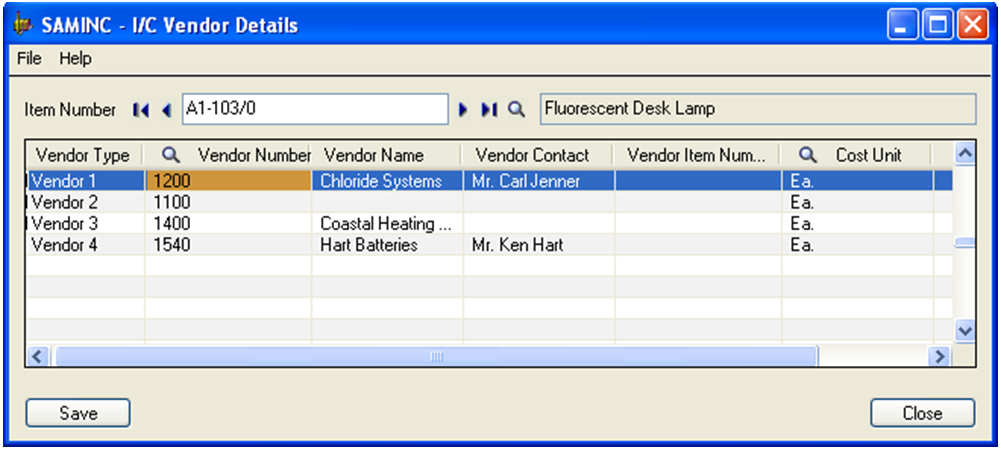Click the Vendor Contact column header

tap(536, 155)
